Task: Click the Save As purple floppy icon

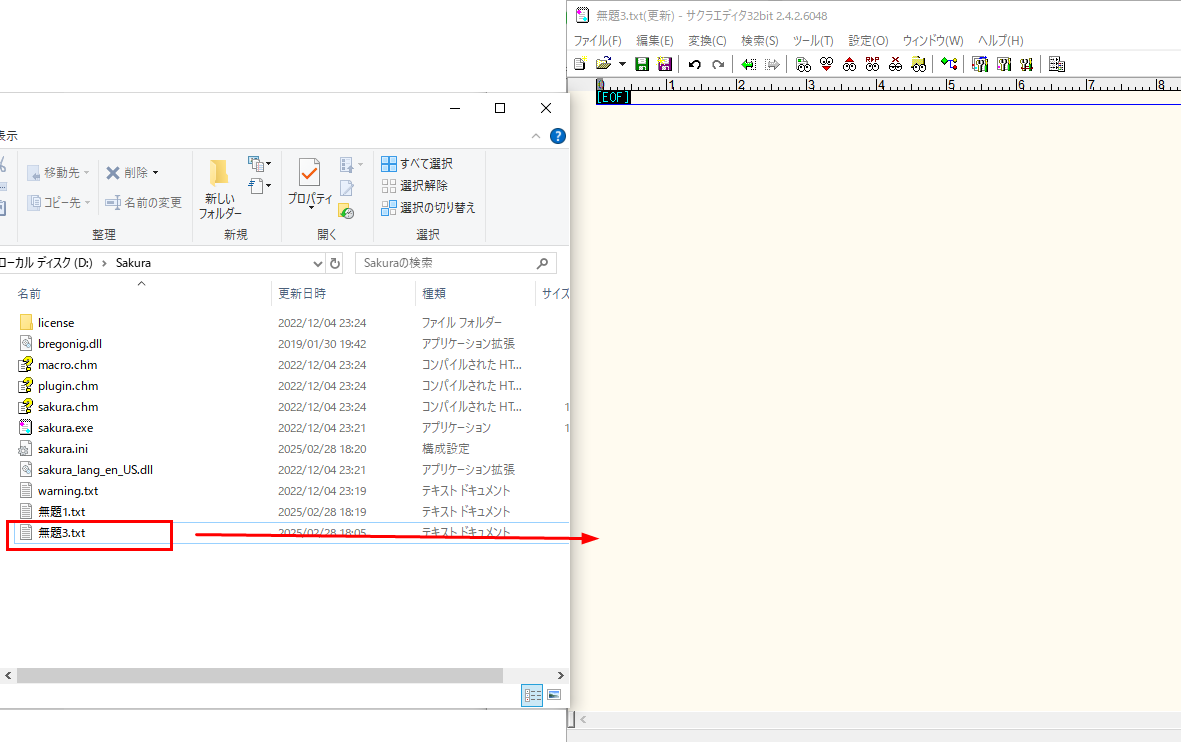Action: (x=664, y=64)
